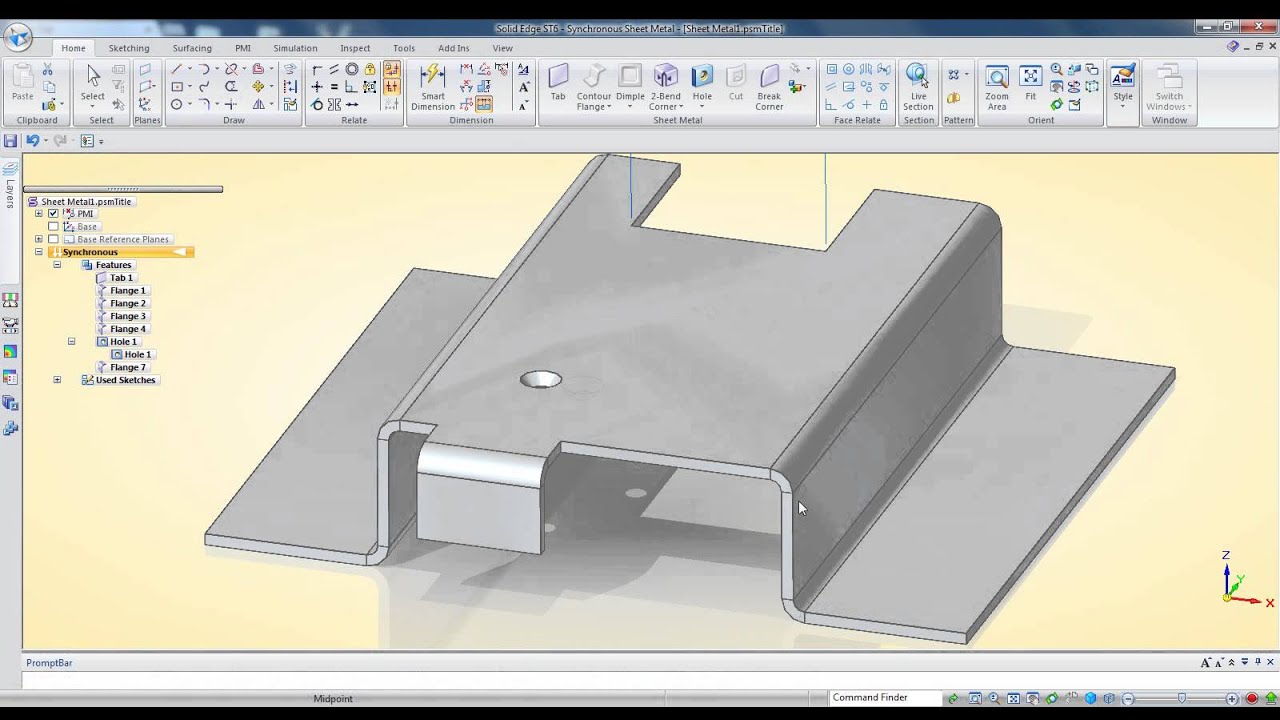Collapse the Features tree node

(57, 265)
